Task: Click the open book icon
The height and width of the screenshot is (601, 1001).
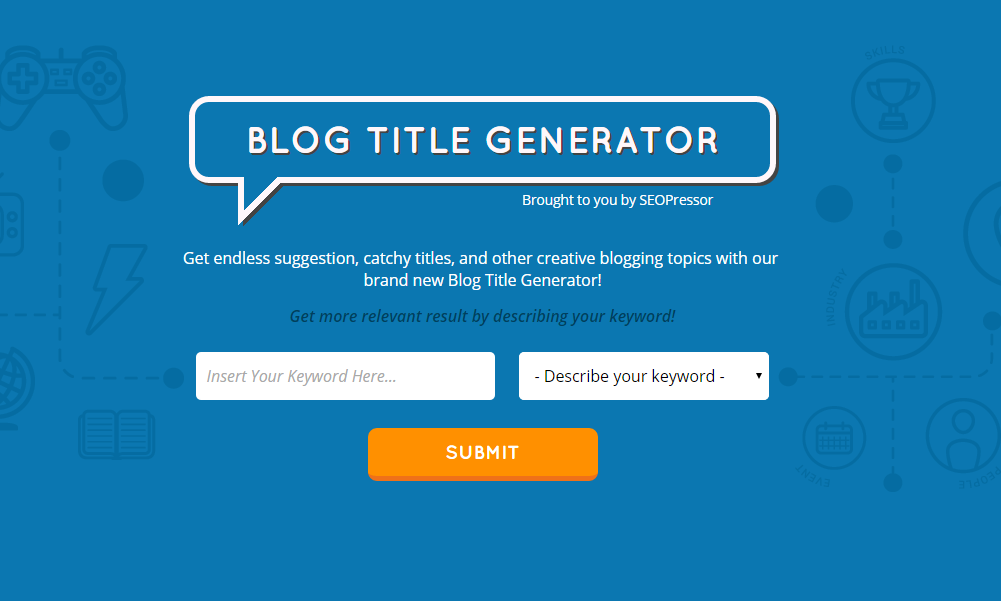Action: 117,434
